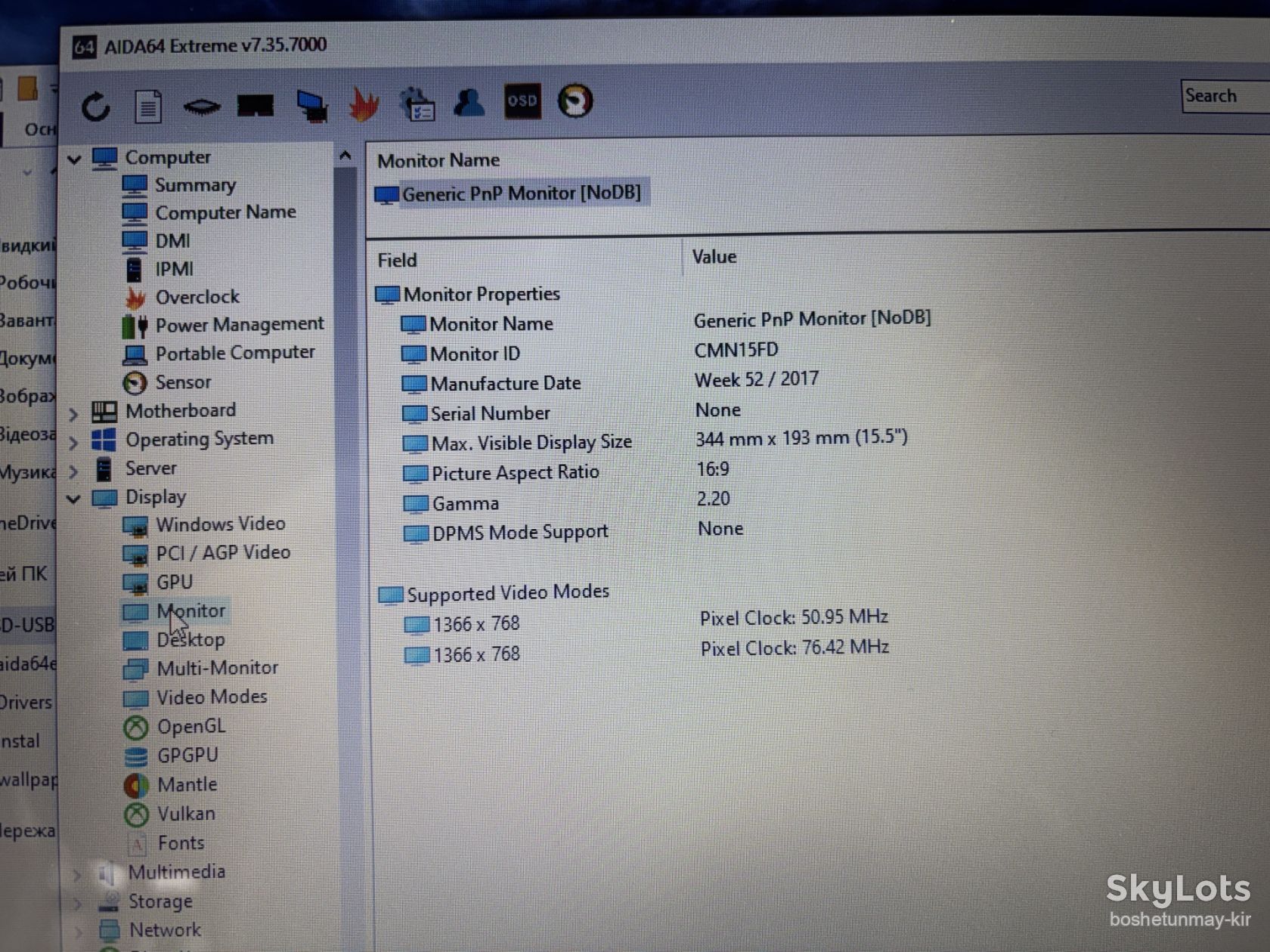Collapse the Display tree node
Image resolution: width=1270 pixels, height=952 pixels.
73,499
